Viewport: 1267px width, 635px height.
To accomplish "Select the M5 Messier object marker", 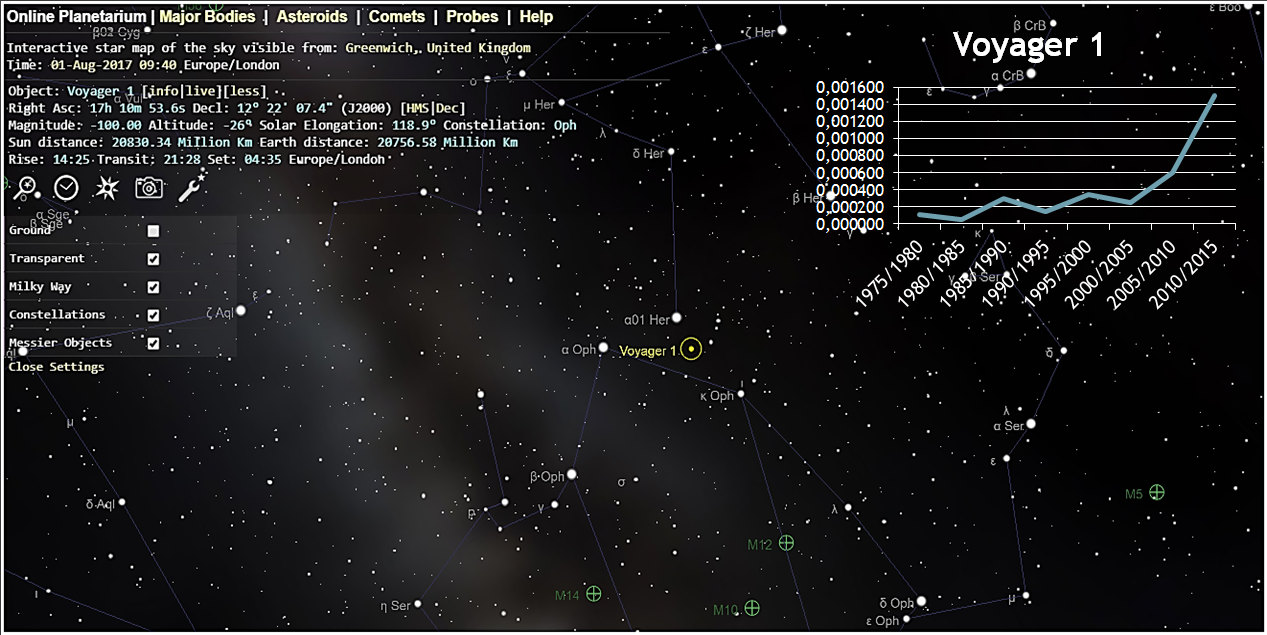I will (1157, 492).
